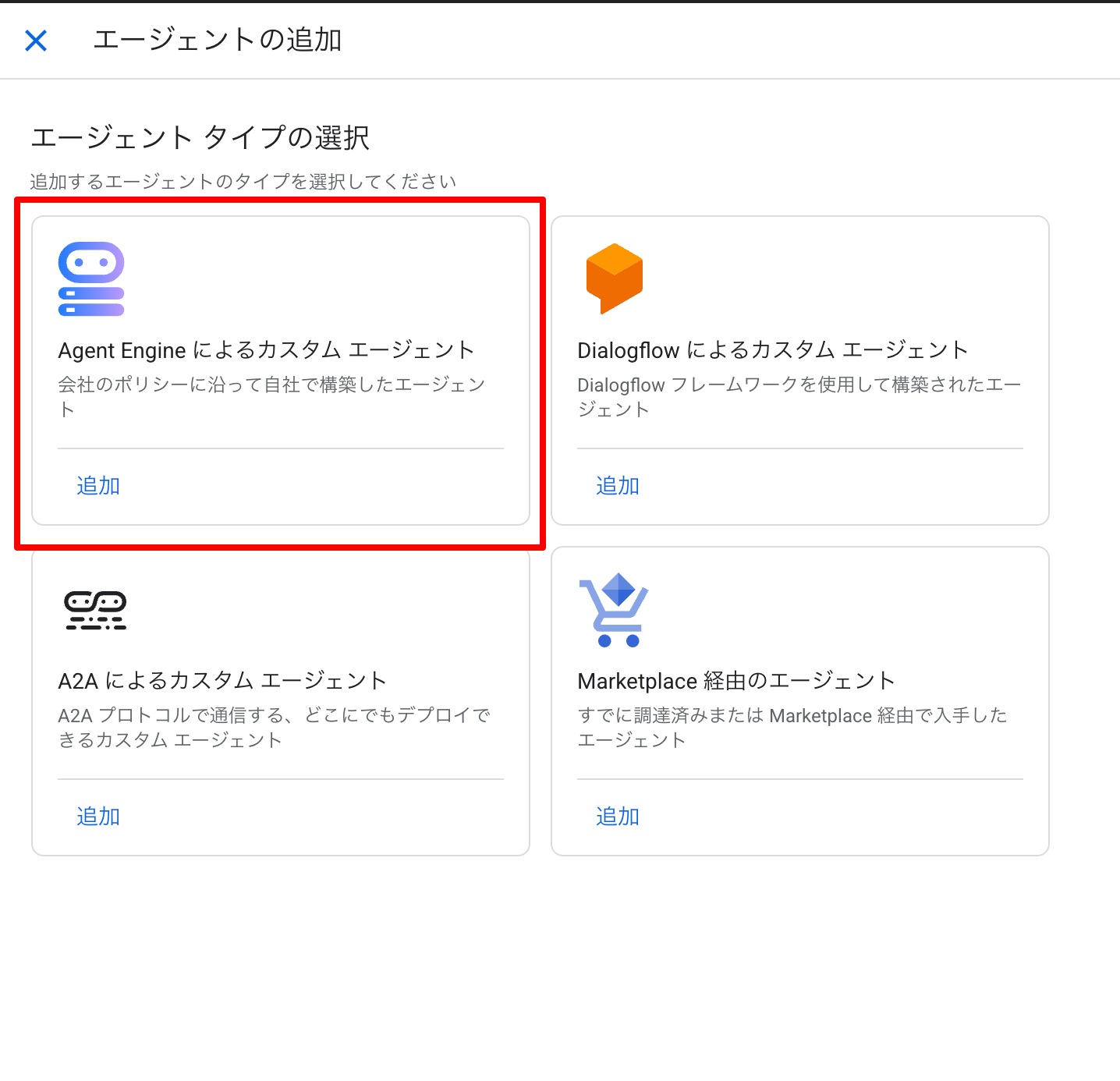The image size is (1120, 1081).
Task: Close the エージェントの追加 panel
Action: pos(36,41)
